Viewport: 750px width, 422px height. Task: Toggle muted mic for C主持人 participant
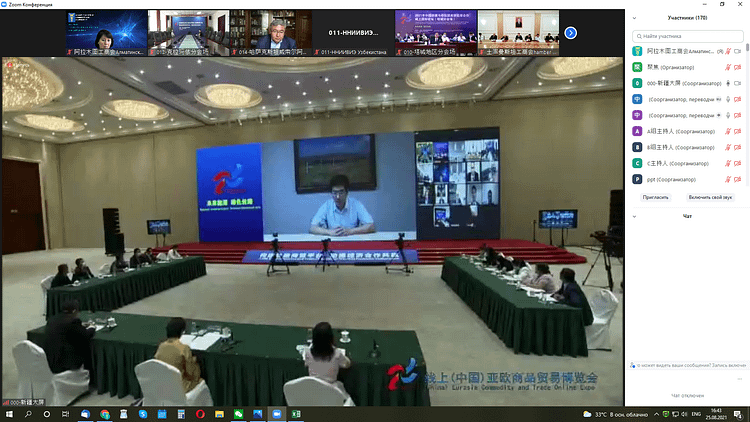(728, 163)
